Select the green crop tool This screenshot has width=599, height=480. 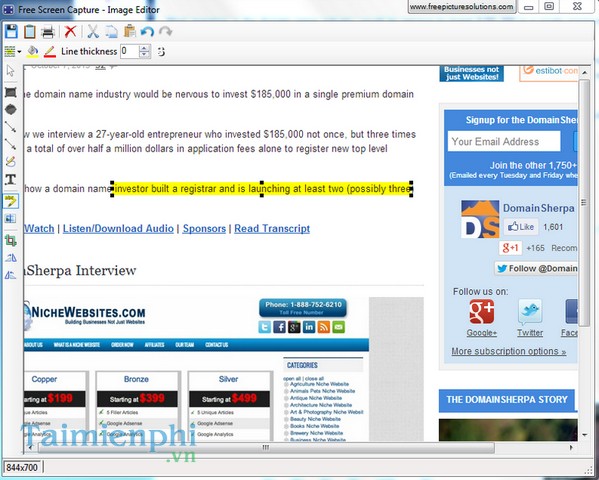(x=10, y=240)
